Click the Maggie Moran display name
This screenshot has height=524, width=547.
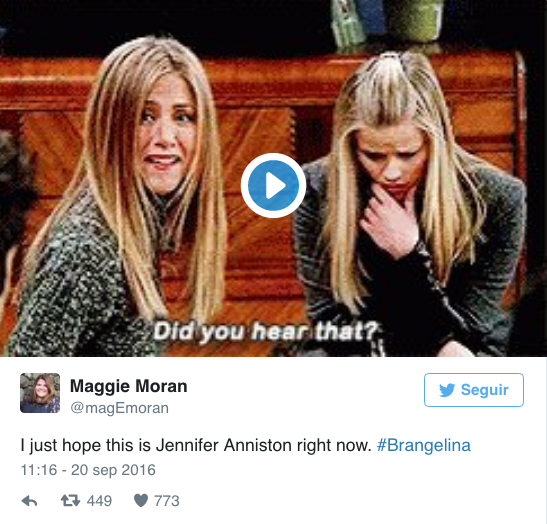[129, 386]
